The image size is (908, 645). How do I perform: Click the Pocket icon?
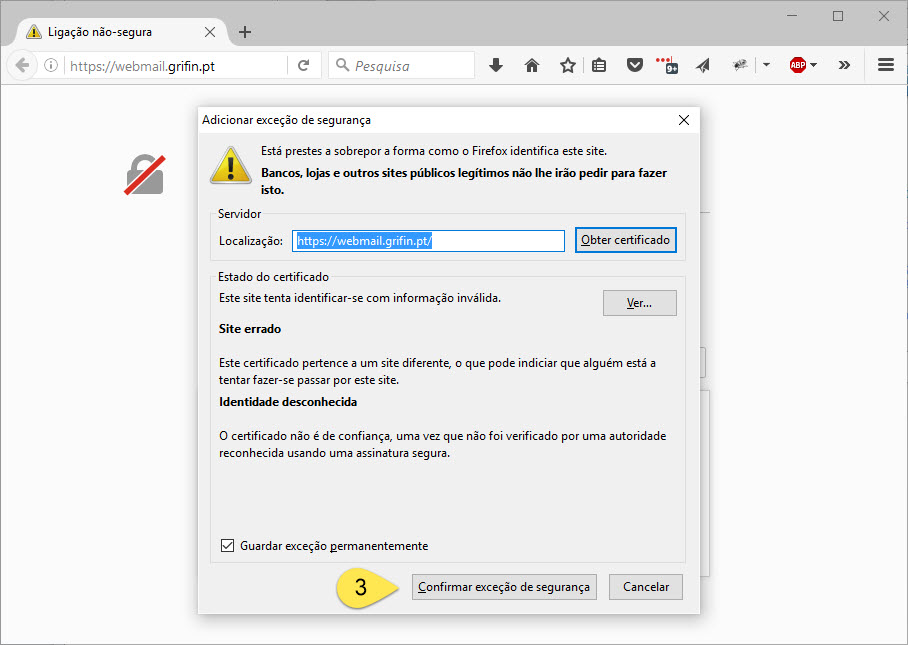point(634,65)
